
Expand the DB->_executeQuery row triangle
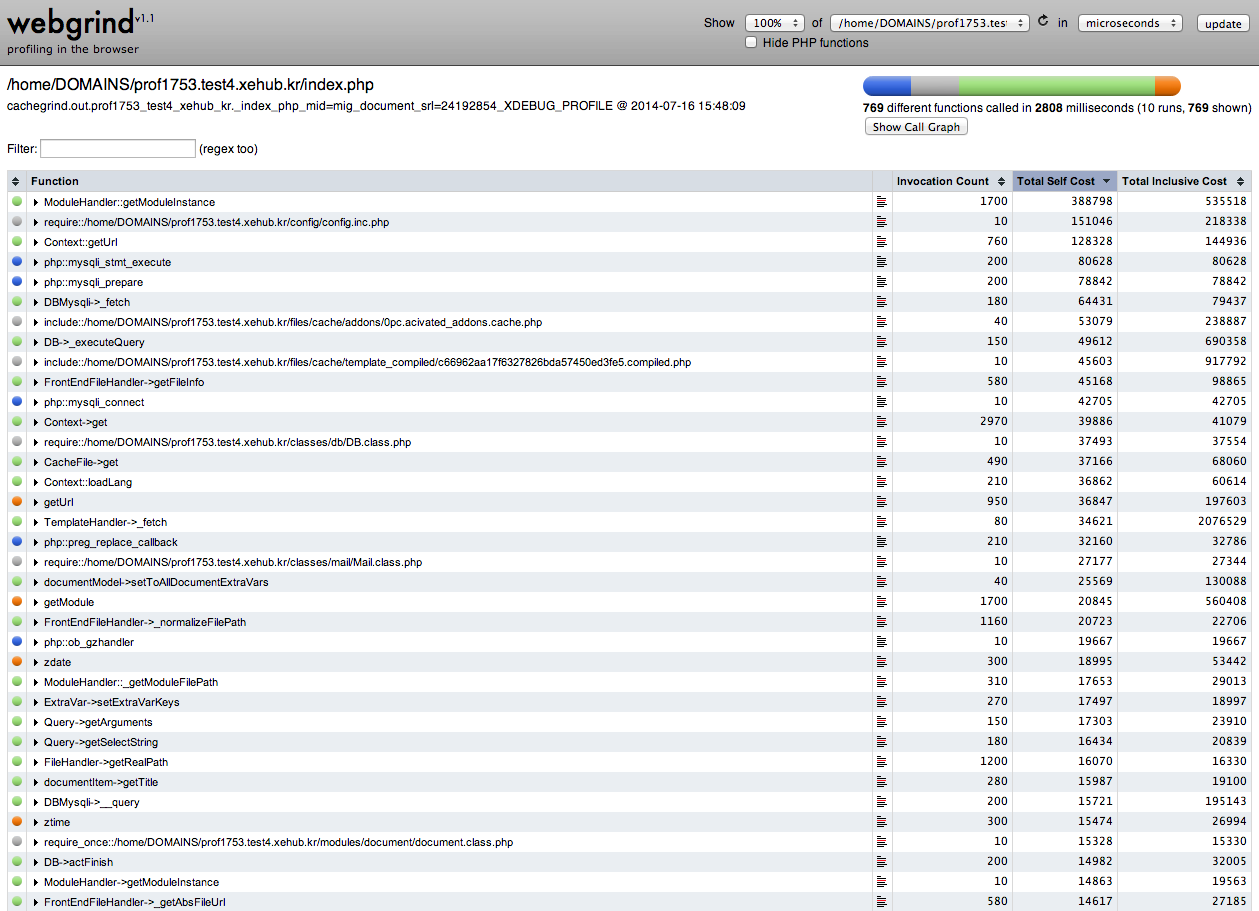[x=36, y=342]
